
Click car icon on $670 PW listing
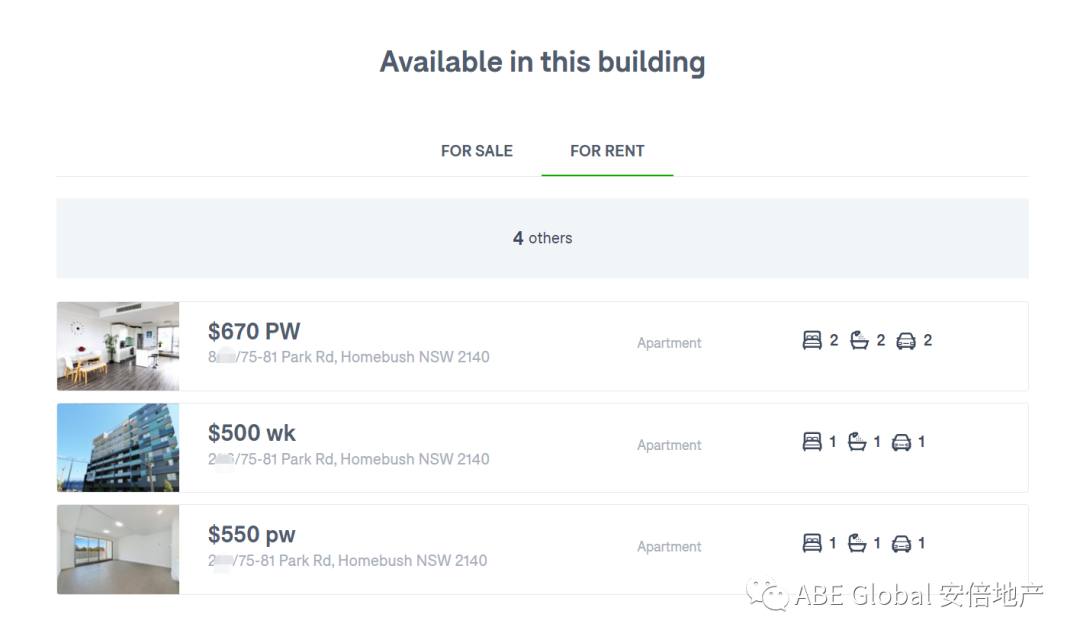pos(906,341)
